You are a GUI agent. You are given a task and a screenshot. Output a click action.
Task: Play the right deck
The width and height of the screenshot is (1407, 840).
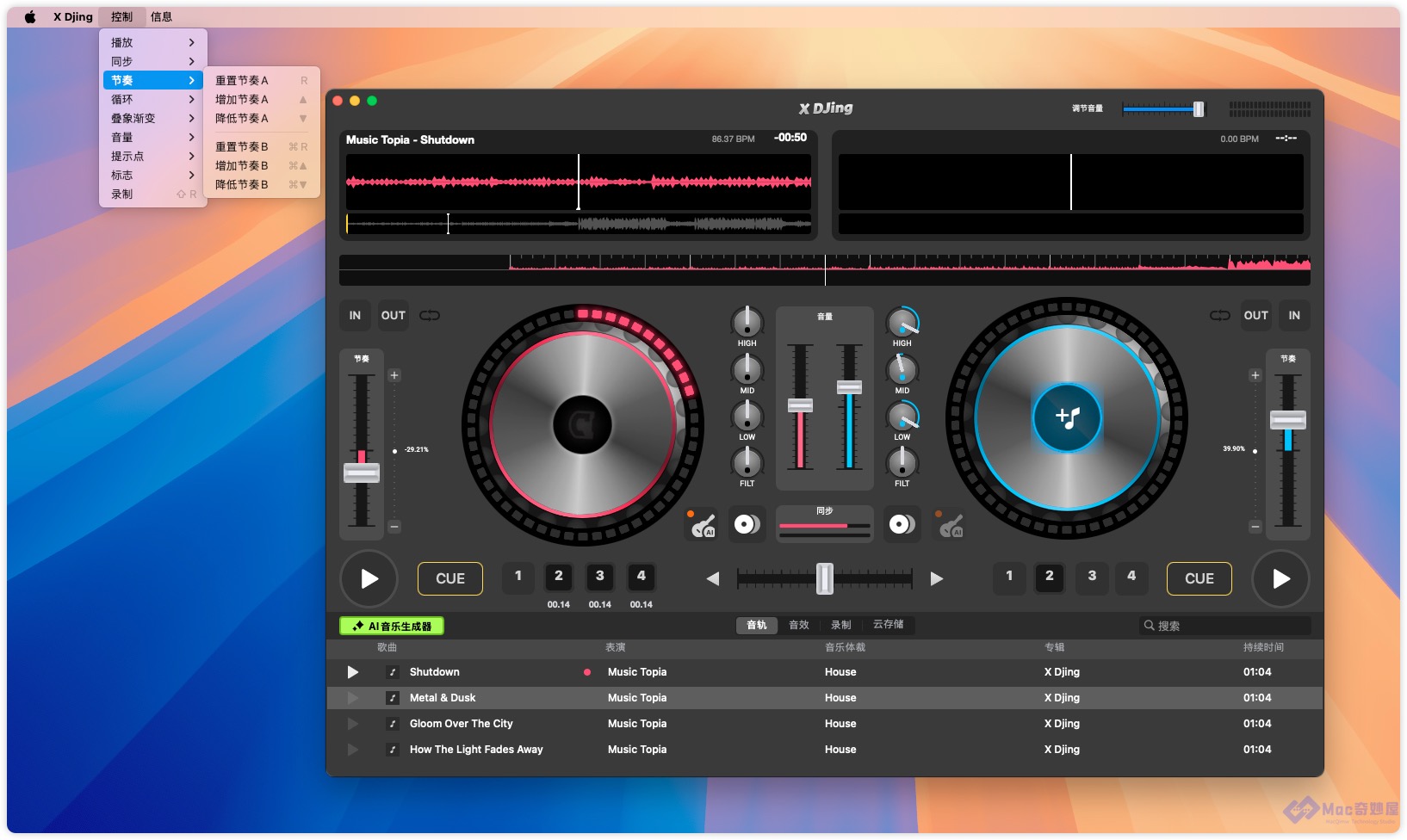coord(1281,579)
